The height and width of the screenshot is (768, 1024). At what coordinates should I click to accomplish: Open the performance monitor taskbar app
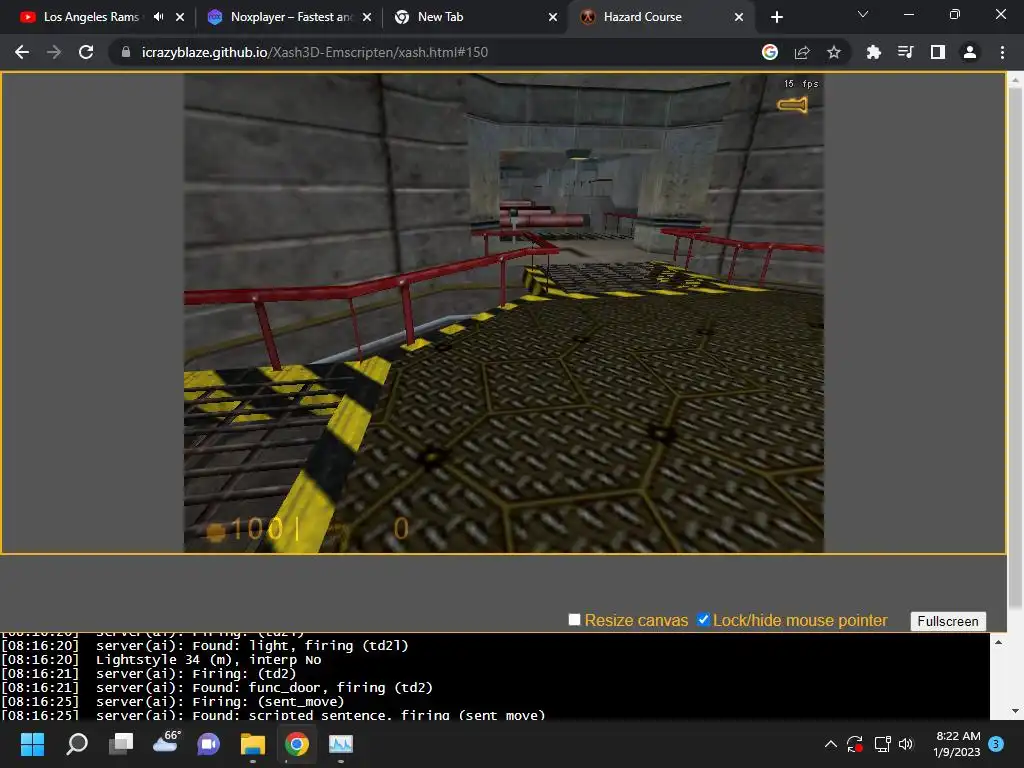pos(340,744)
